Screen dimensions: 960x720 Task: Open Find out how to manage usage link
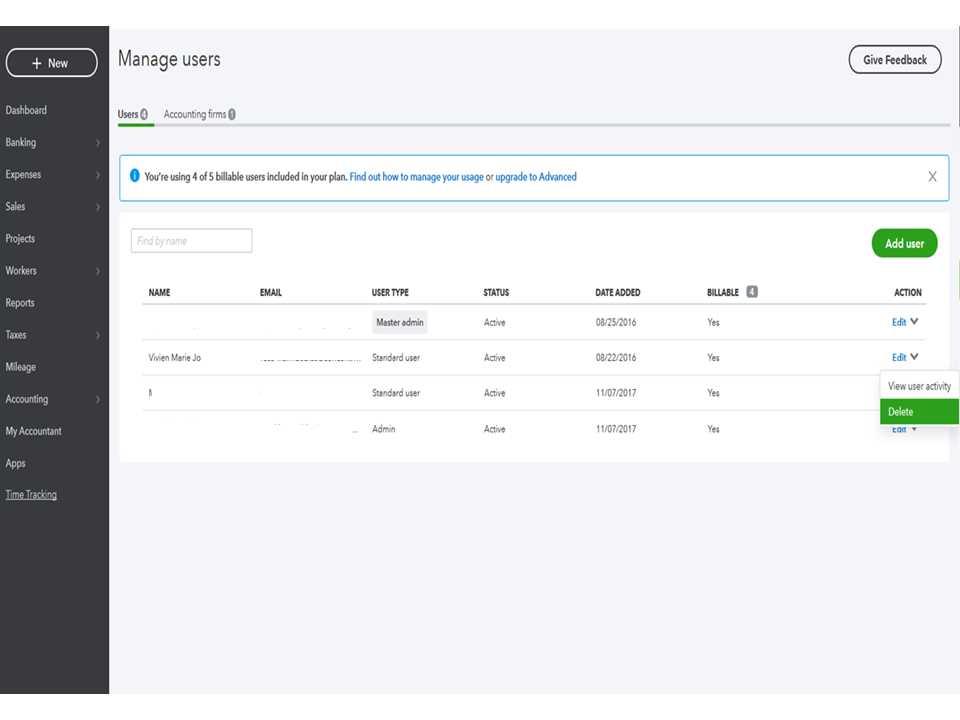(416, 177)
